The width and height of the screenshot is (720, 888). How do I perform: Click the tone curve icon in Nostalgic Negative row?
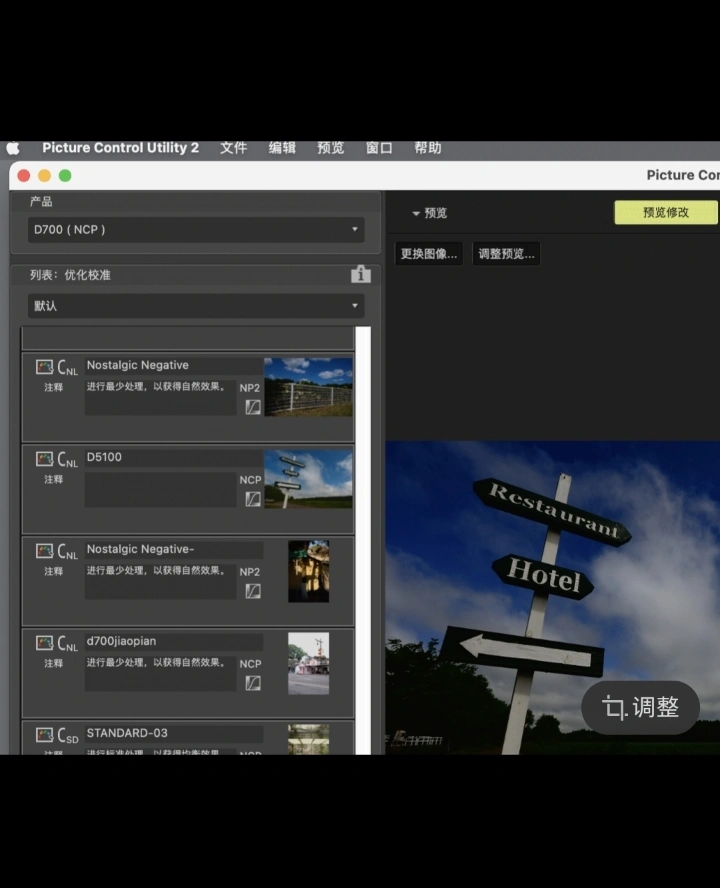(253, 407)
